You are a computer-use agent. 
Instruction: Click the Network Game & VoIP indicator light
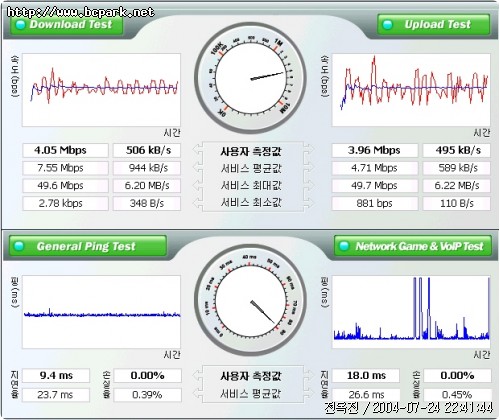(x=344, y=246)
